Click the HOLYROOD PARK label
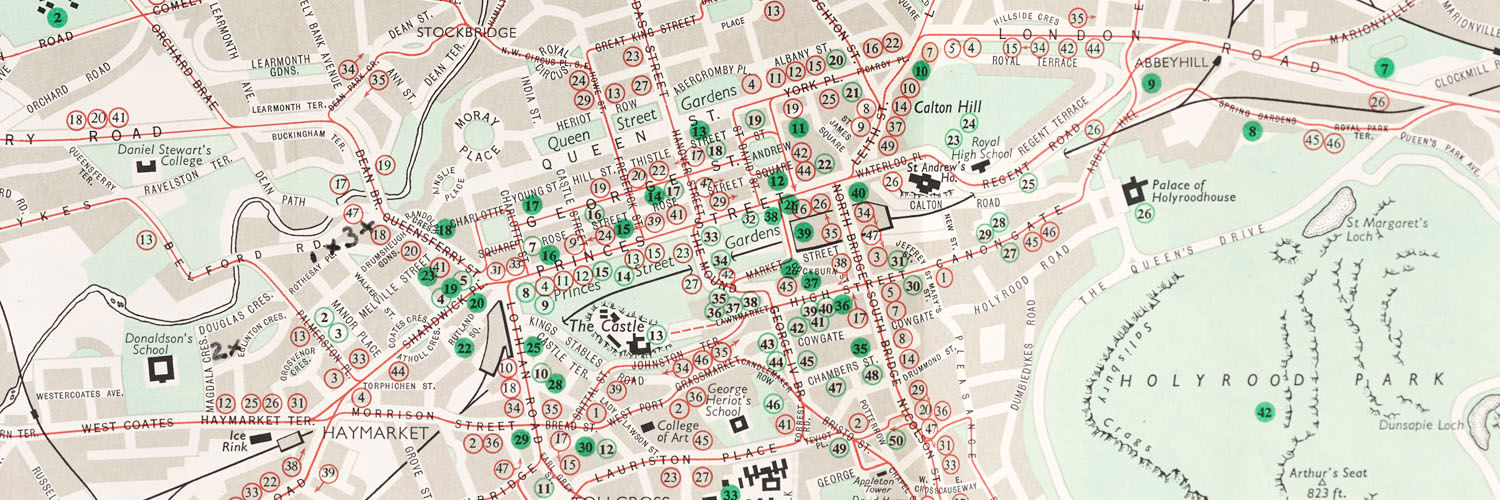The width and height of the screenshot is (1500, 500). [1282, 381]
